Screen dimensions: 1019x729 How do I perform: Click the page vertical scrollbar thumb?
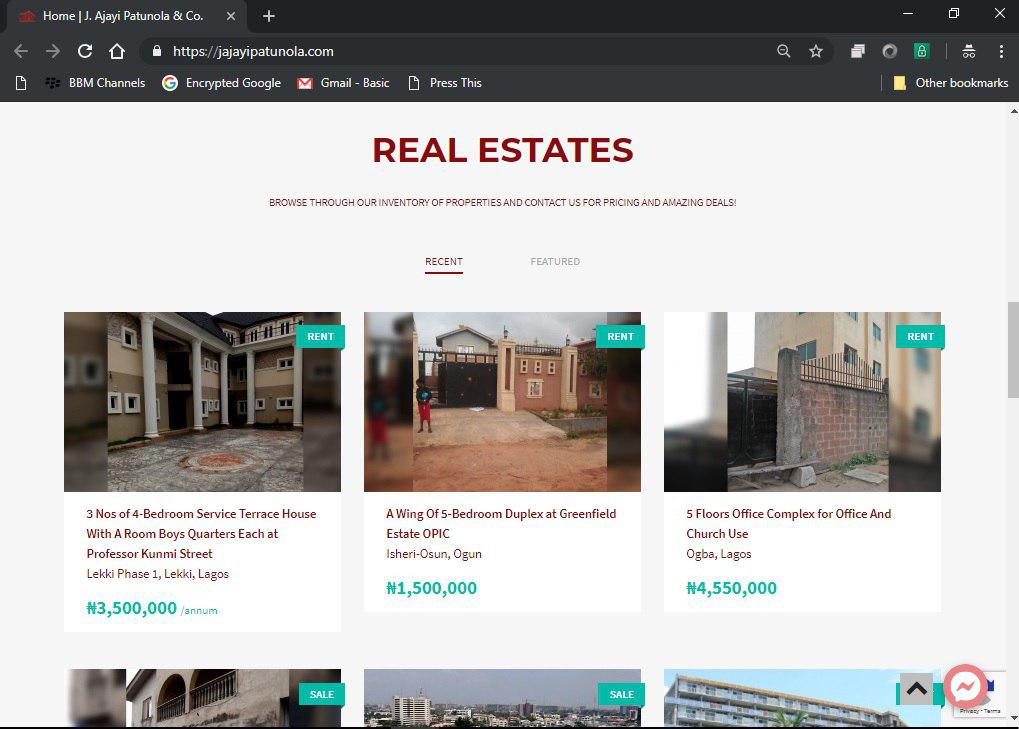[x=1012, y=349]
